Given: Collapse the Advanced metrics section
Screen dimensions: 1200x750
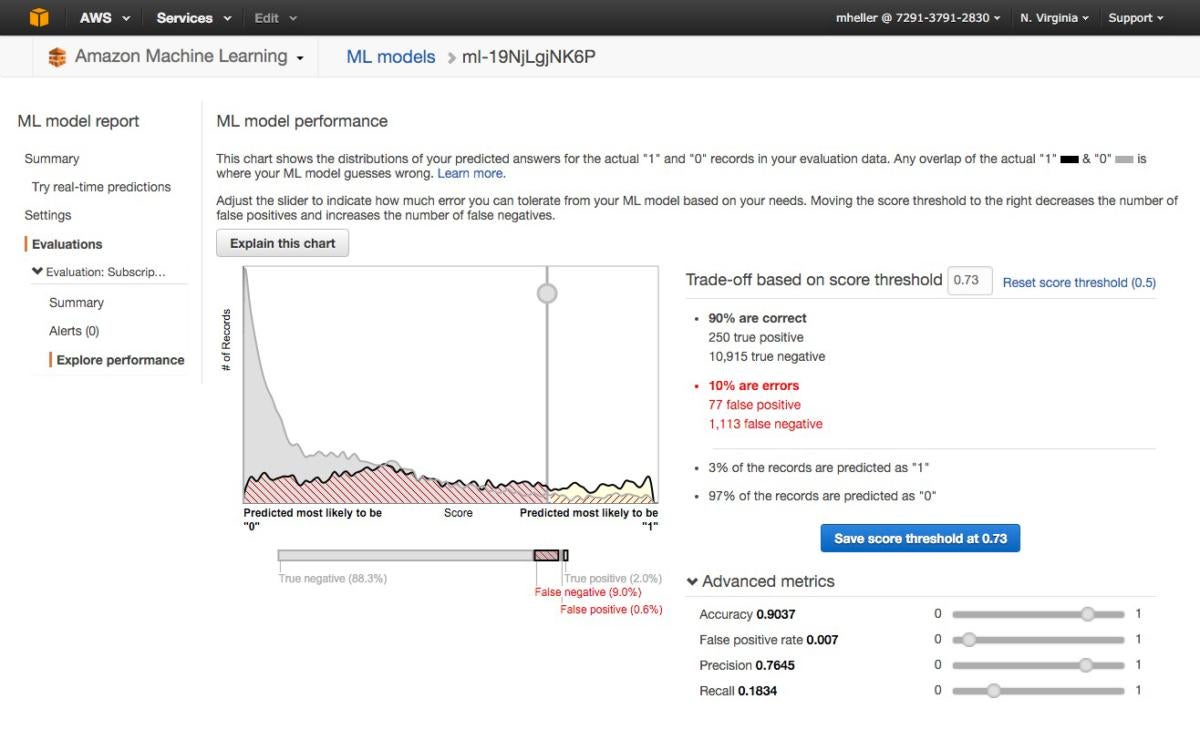Looking at the screenshot, I should point(692,582).
